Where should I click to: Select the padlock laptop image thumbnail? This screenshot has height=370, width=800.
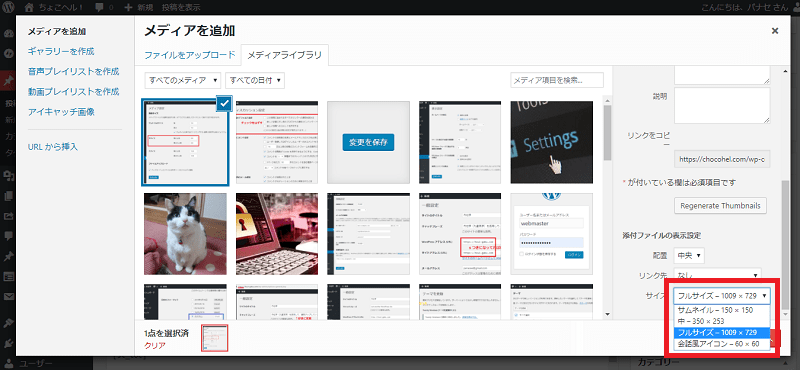tap(277, 234)
